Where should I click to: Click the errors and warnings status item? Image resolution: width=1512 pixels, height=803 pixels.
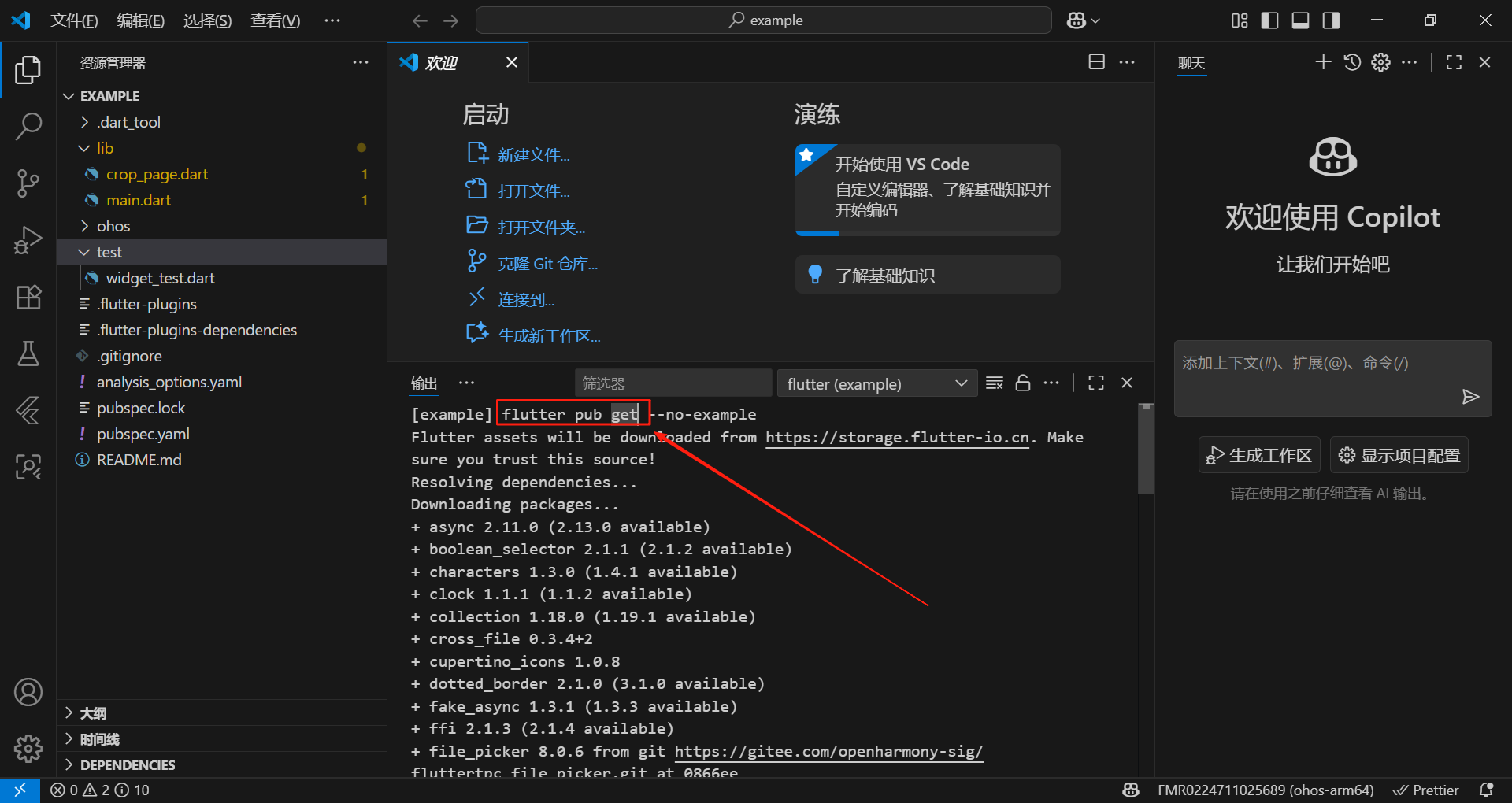[x=100, y=790]
